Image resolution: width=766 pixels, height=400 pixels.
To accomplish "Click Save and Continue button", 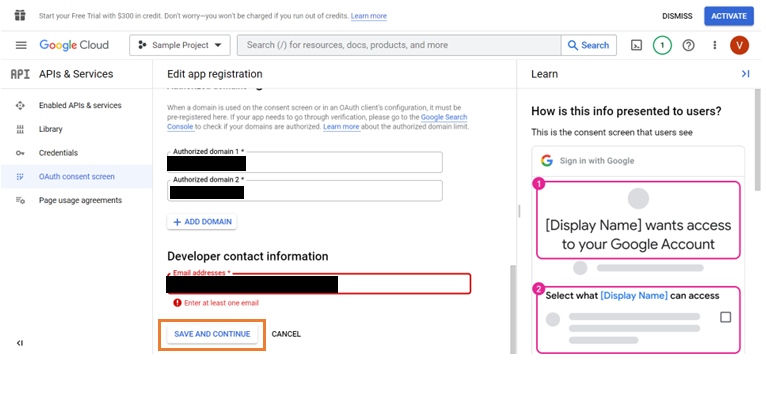I will [212, 333].
